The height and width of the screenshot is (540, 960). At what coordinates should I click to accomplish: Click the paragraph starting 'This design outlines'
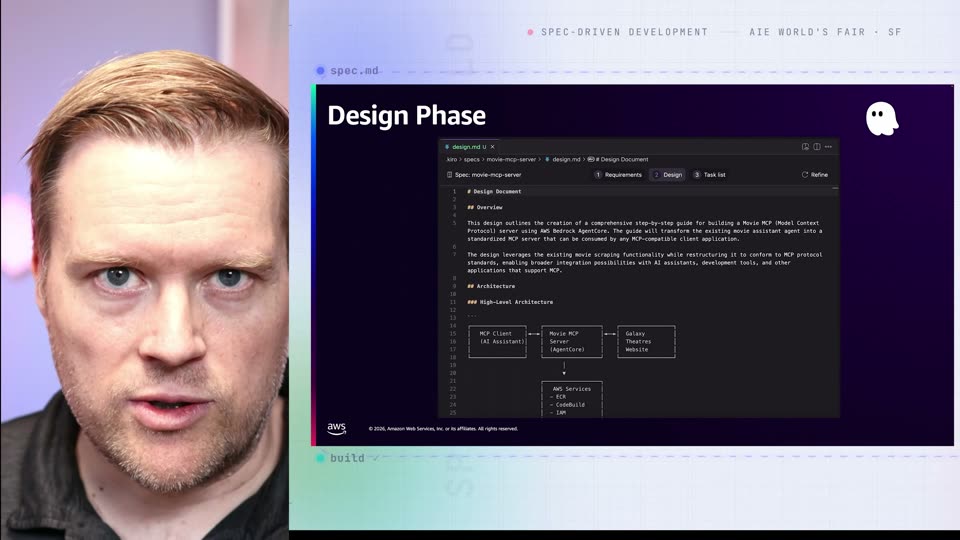pyautogui.click(x=645, y=231)
